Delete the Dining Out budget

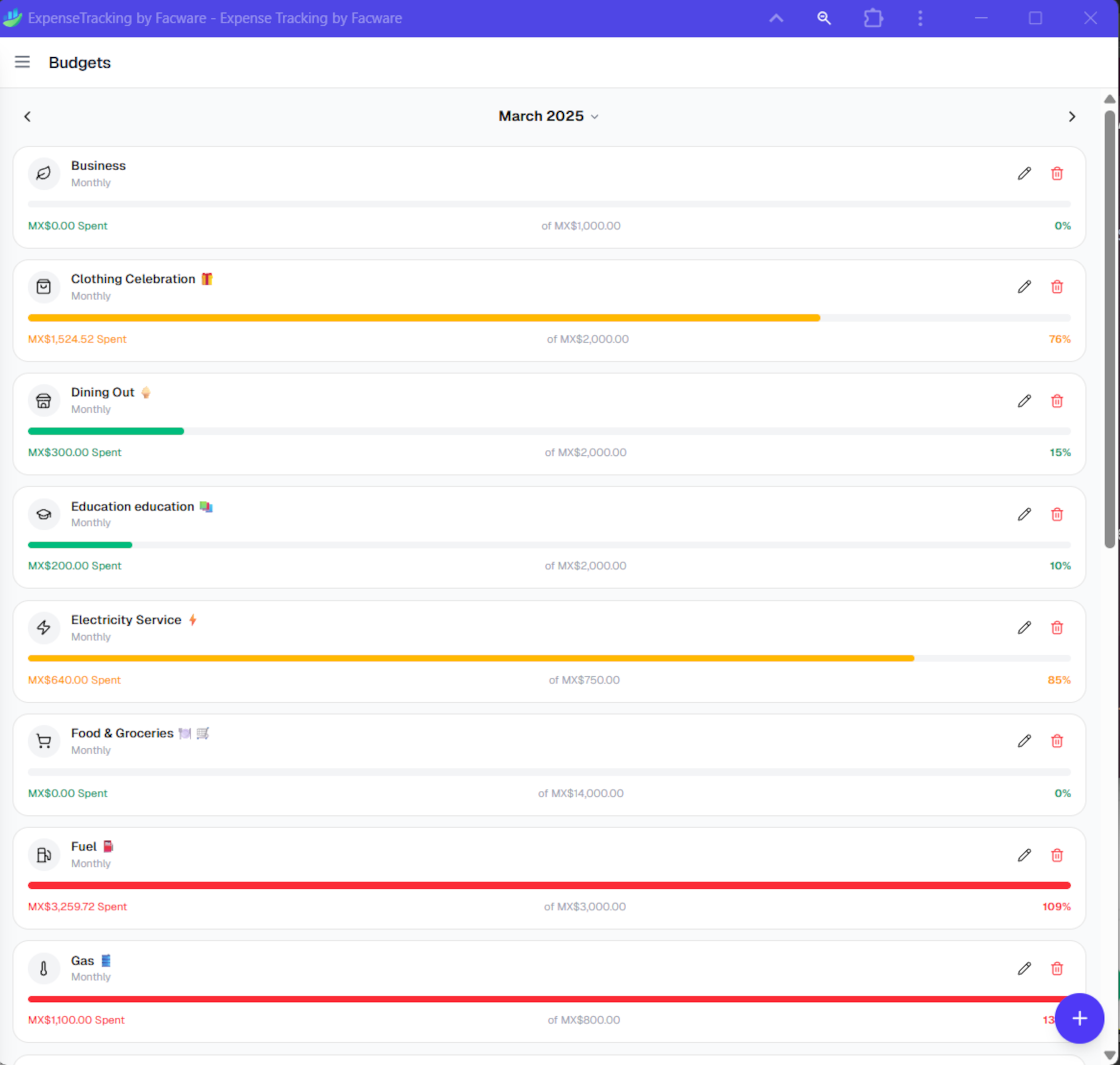[1056, 401]
